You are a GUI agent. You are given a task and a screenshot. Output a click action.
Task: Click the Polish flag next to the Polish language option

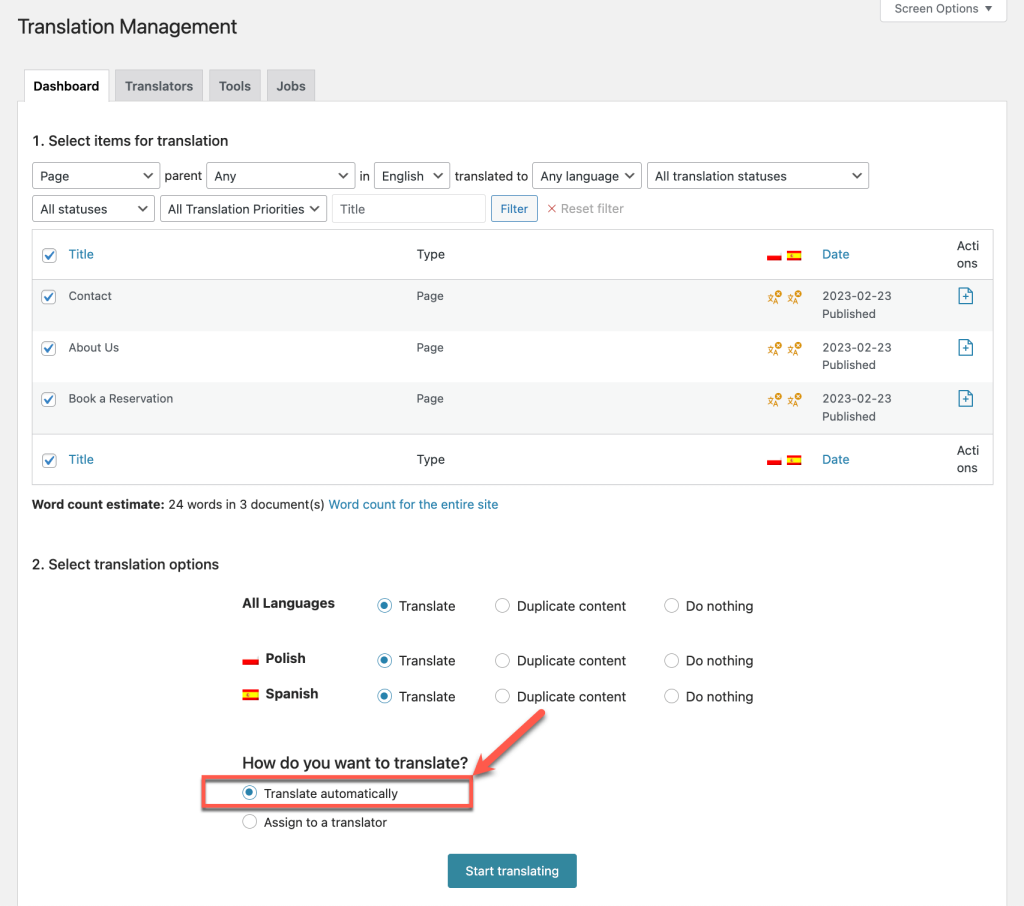click(250, 659)
